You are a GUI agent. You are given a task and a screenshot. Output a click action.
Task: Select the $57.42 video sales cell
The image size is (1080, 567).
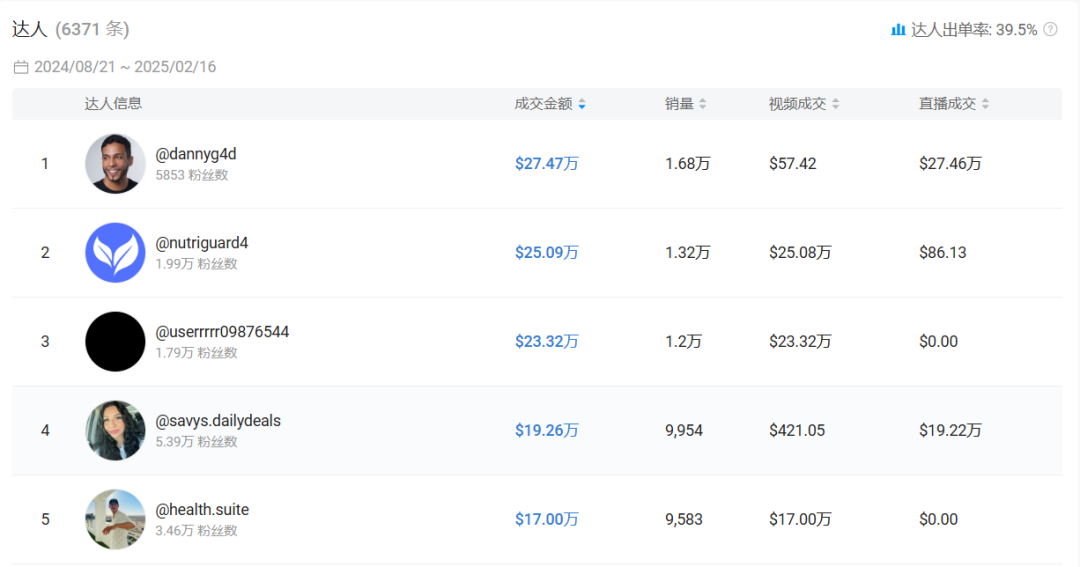pyautogui.click(x=793, y=163)
